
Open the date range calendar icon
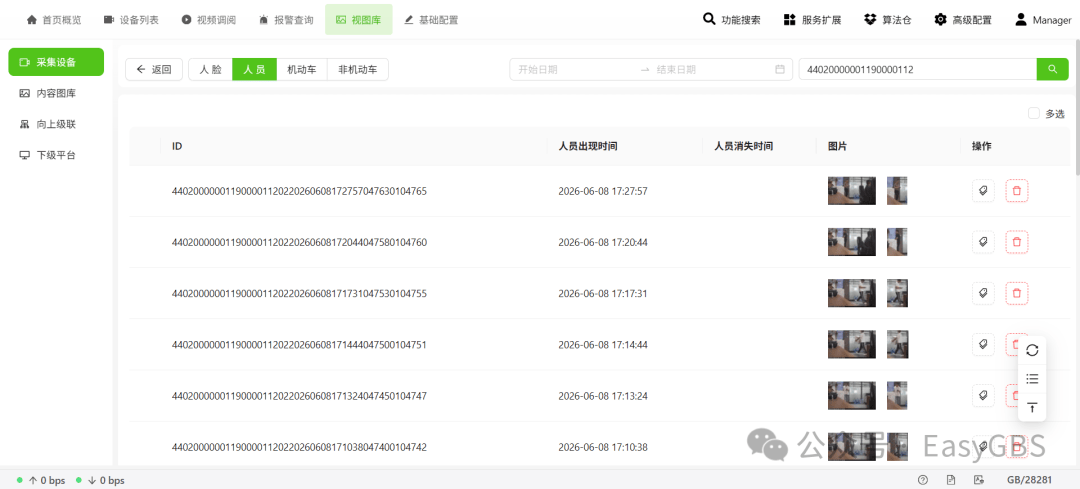(x=780, y=69)
